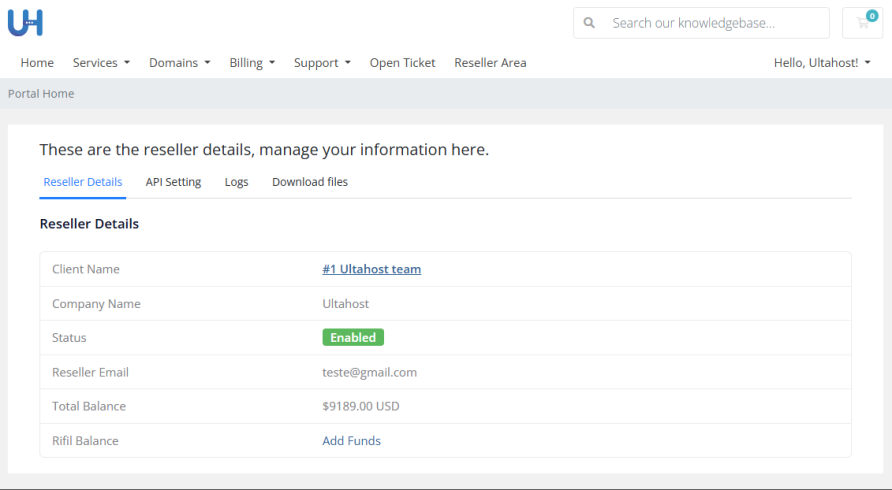Open the Reseller Area page
The height and width of the screenshot is (490, 892).
[x=490, y=62]
